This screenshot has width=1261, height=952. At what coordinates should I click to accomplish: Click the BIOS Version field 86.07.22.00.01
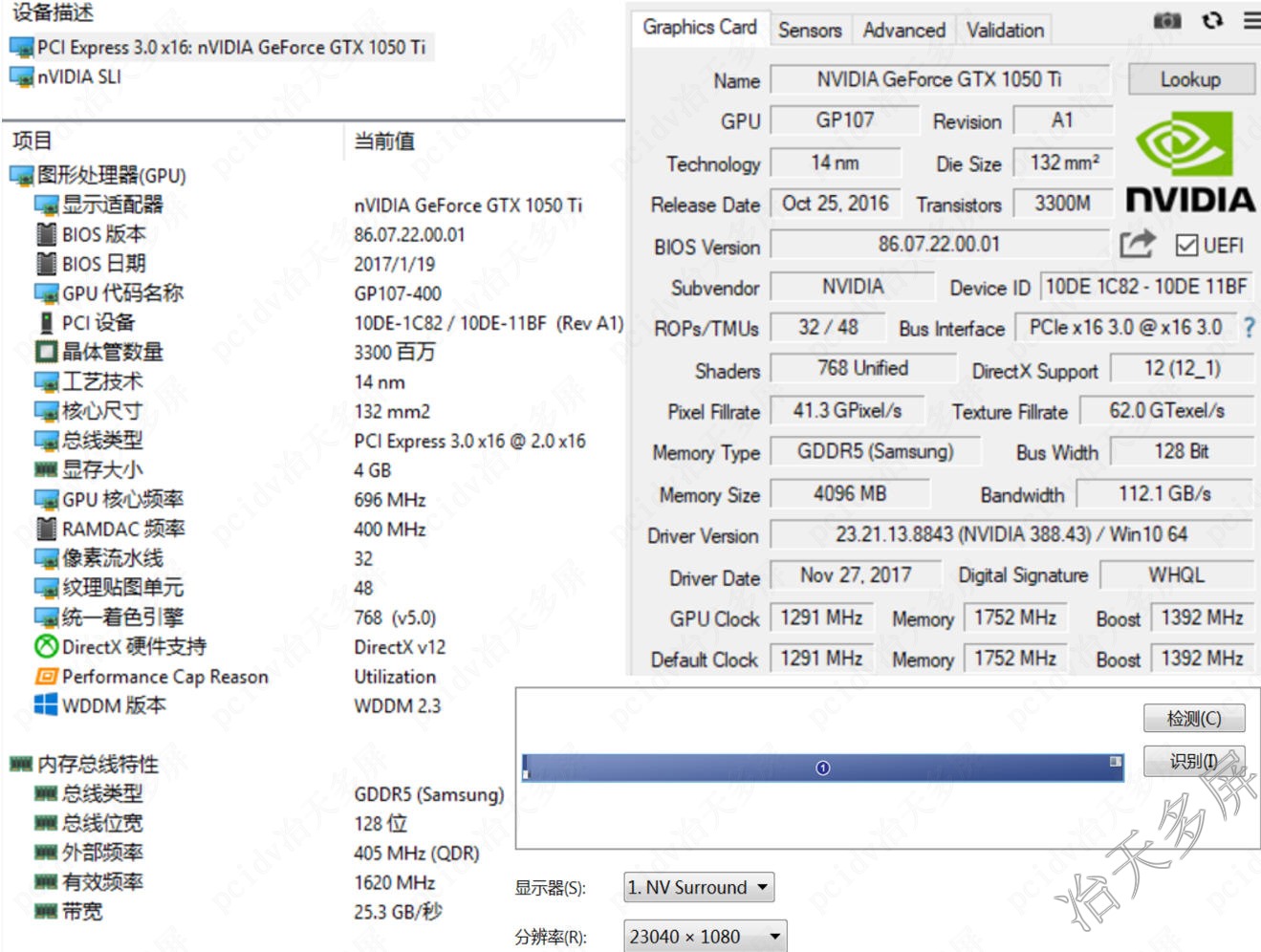point(940,245)
